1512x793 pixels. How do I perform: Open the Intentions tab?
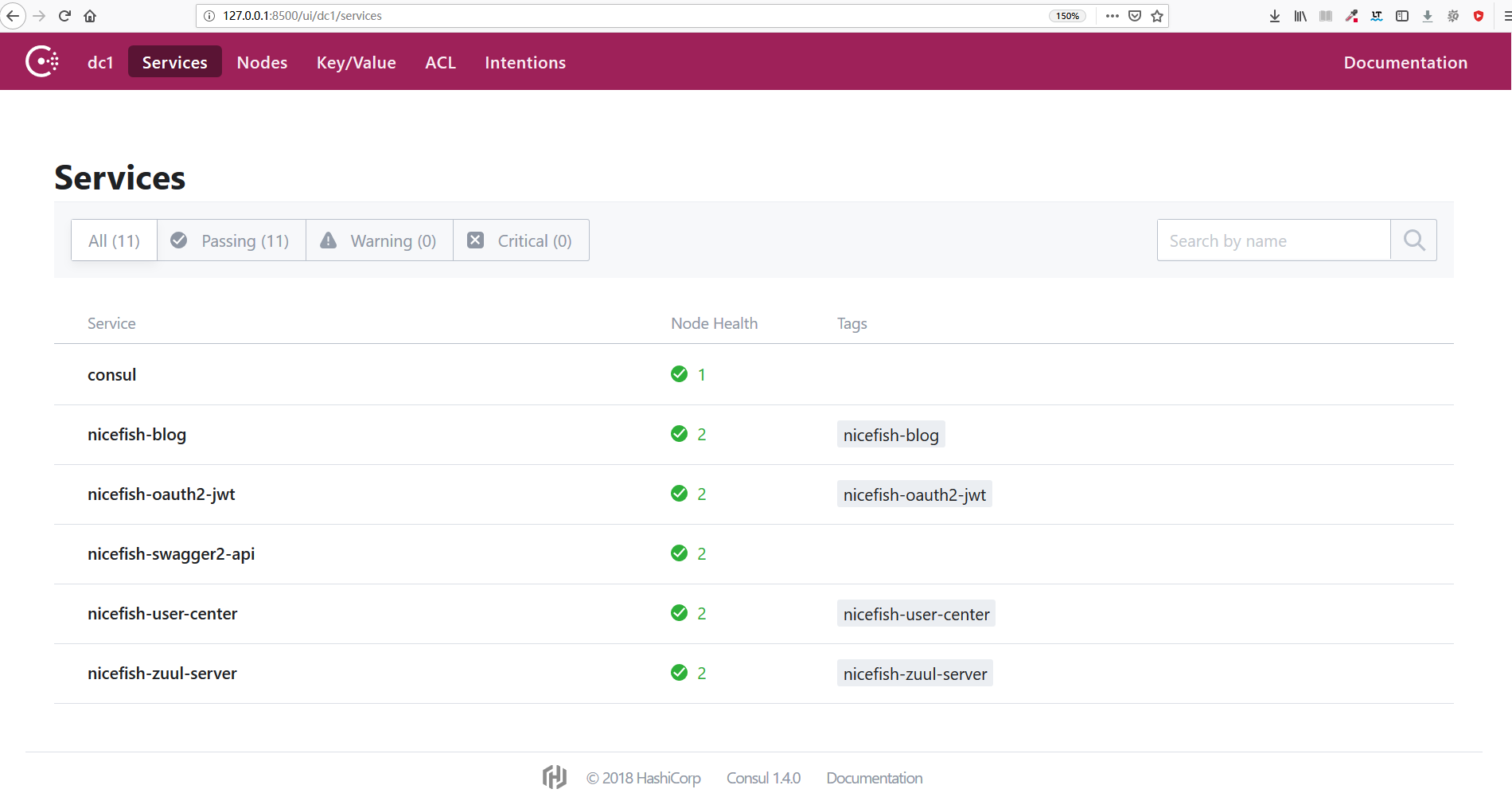[525, 62]
